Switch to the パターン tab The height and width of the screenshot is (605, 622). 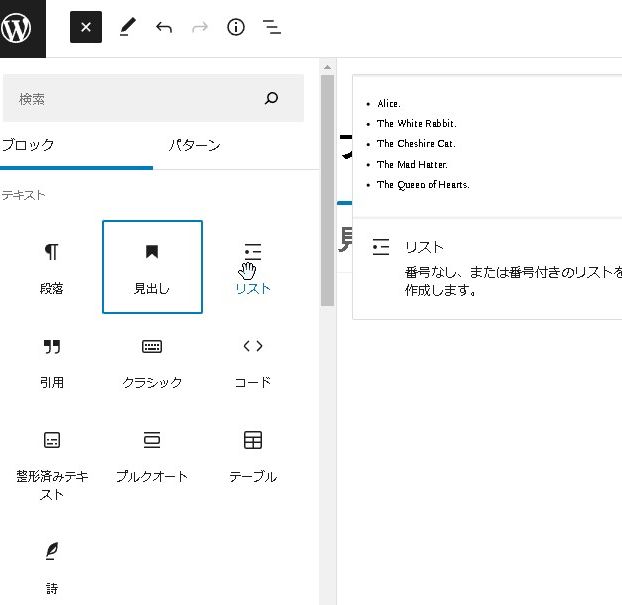tap(194, 145)
